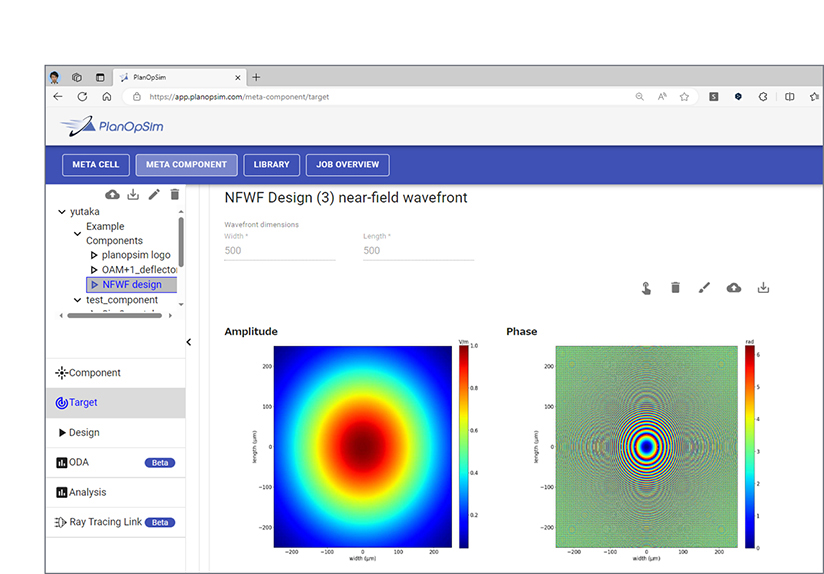Click the site info lock icon

tap(137, 97)
